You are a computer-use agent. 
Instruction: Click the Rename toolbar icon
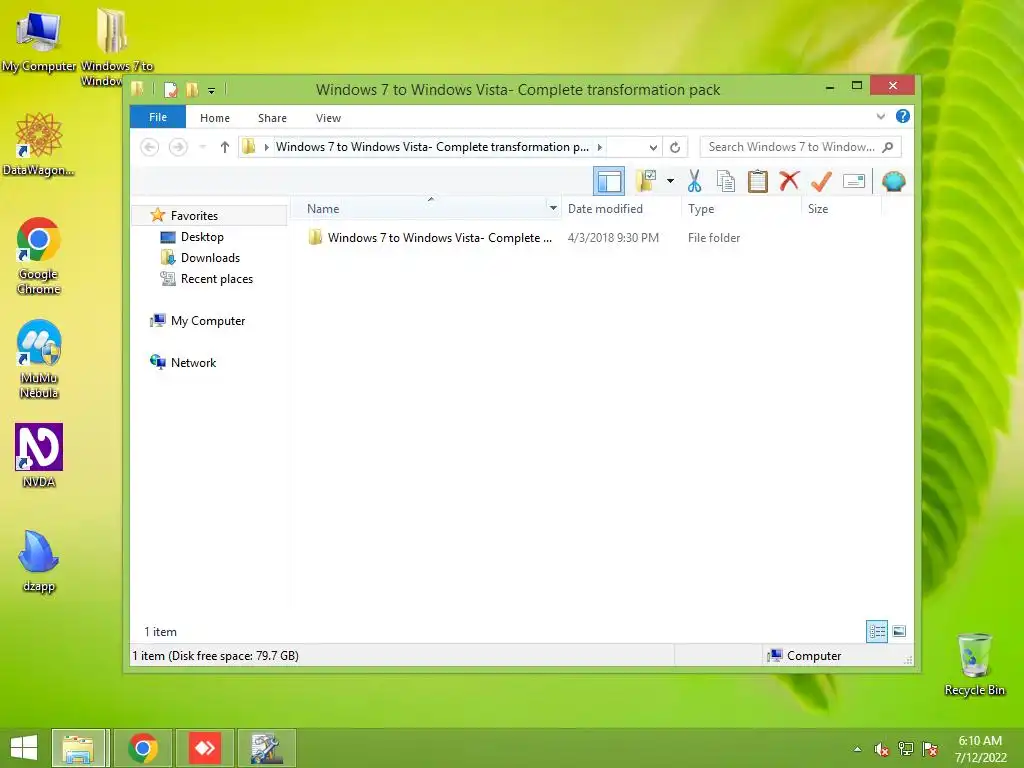854,181
